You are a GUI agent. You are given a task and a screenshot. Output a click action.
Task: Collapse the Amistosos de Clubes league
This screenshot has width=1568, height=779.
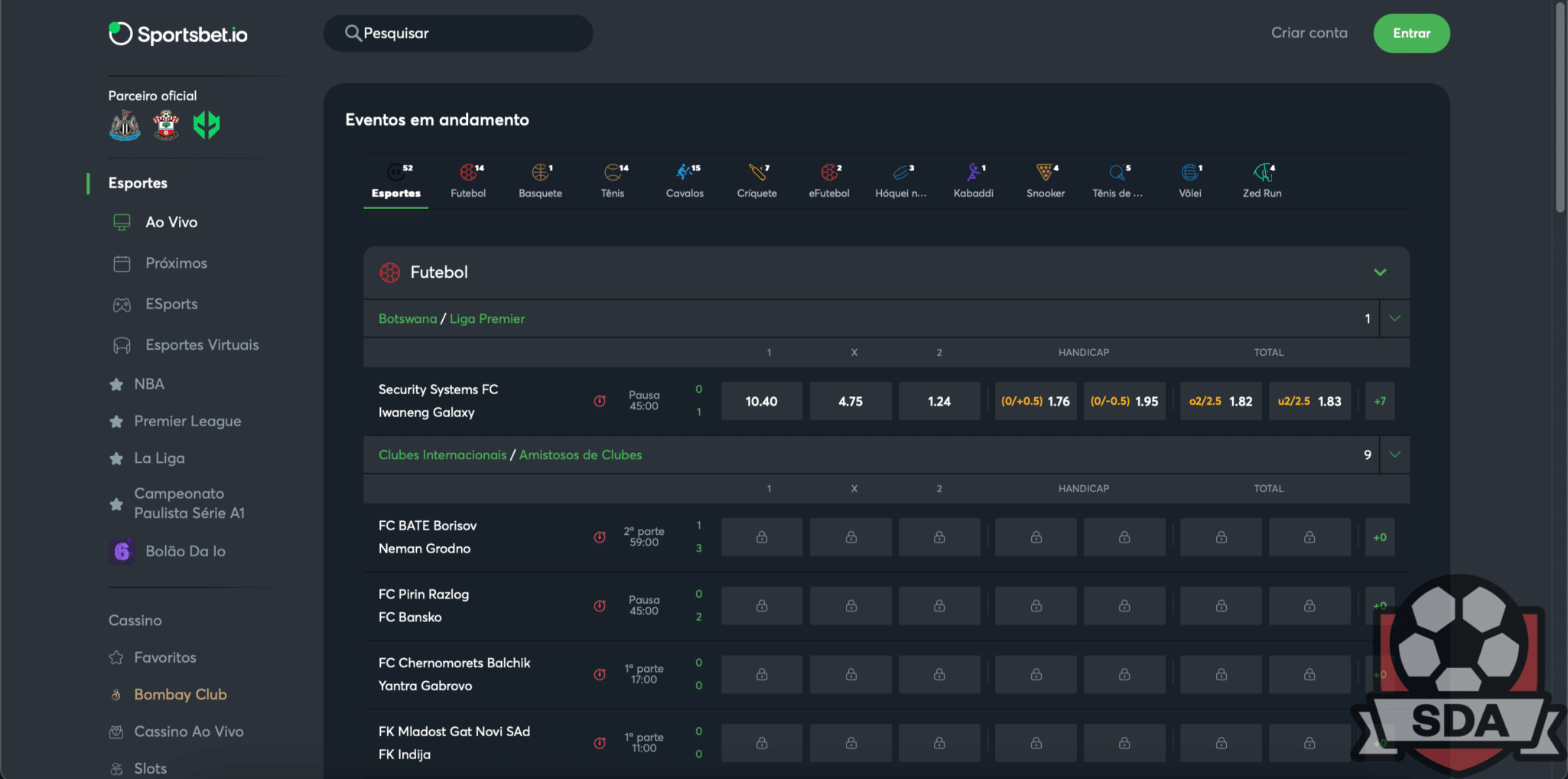pyautogui.click(x=1394, y=455)
